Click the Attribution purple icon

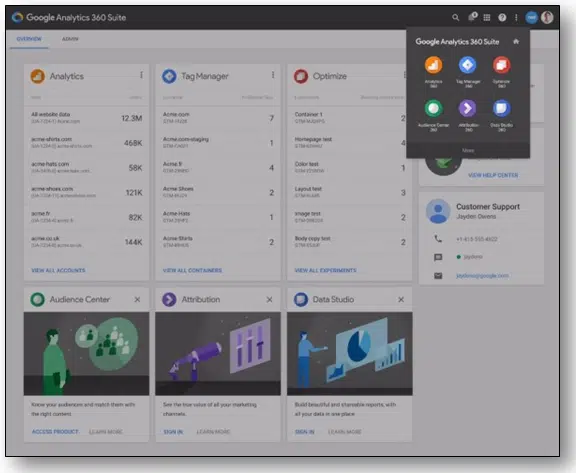169,300
